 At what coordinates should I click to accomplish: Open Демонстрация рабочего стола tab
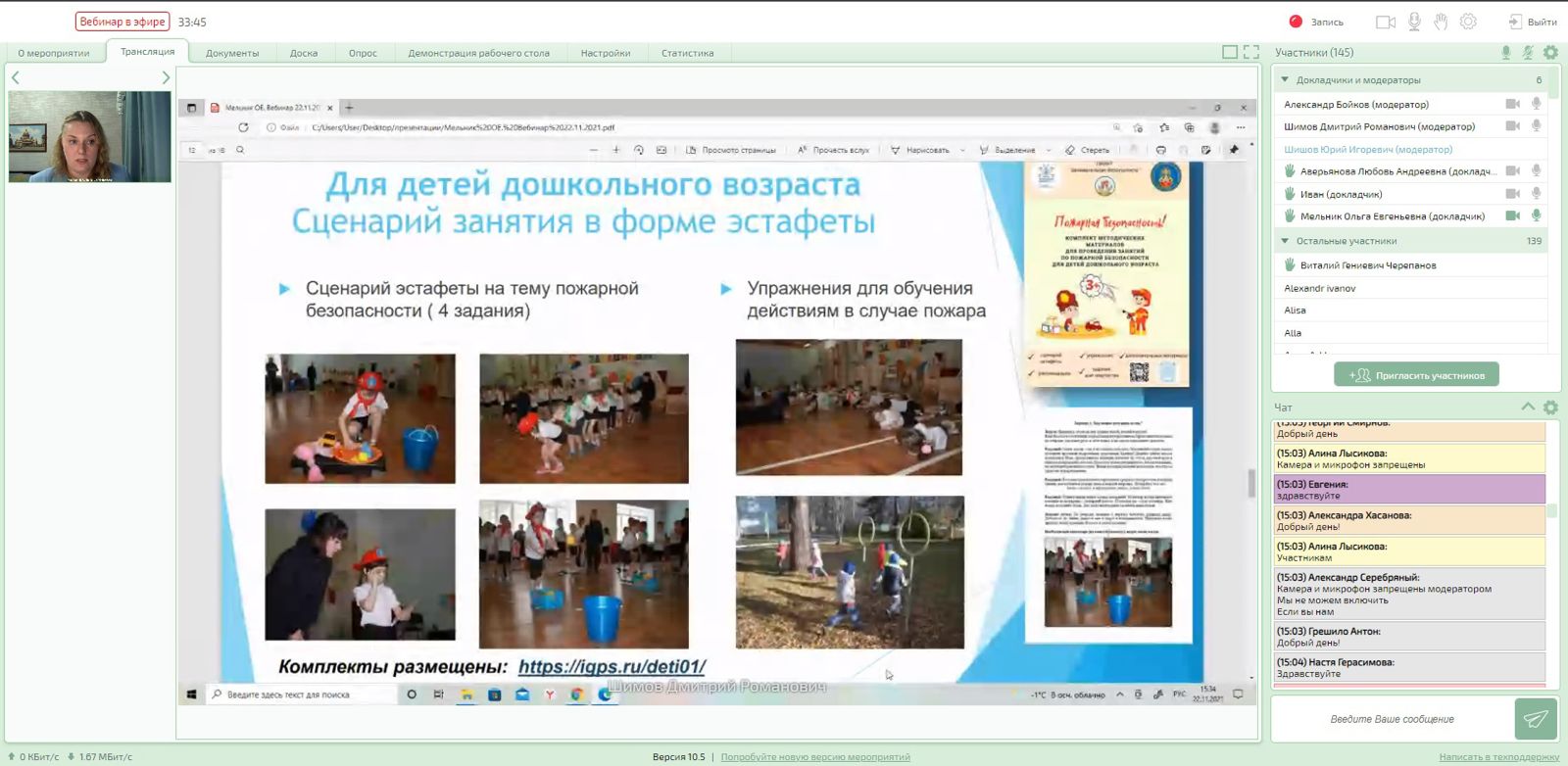coord(478,53)
